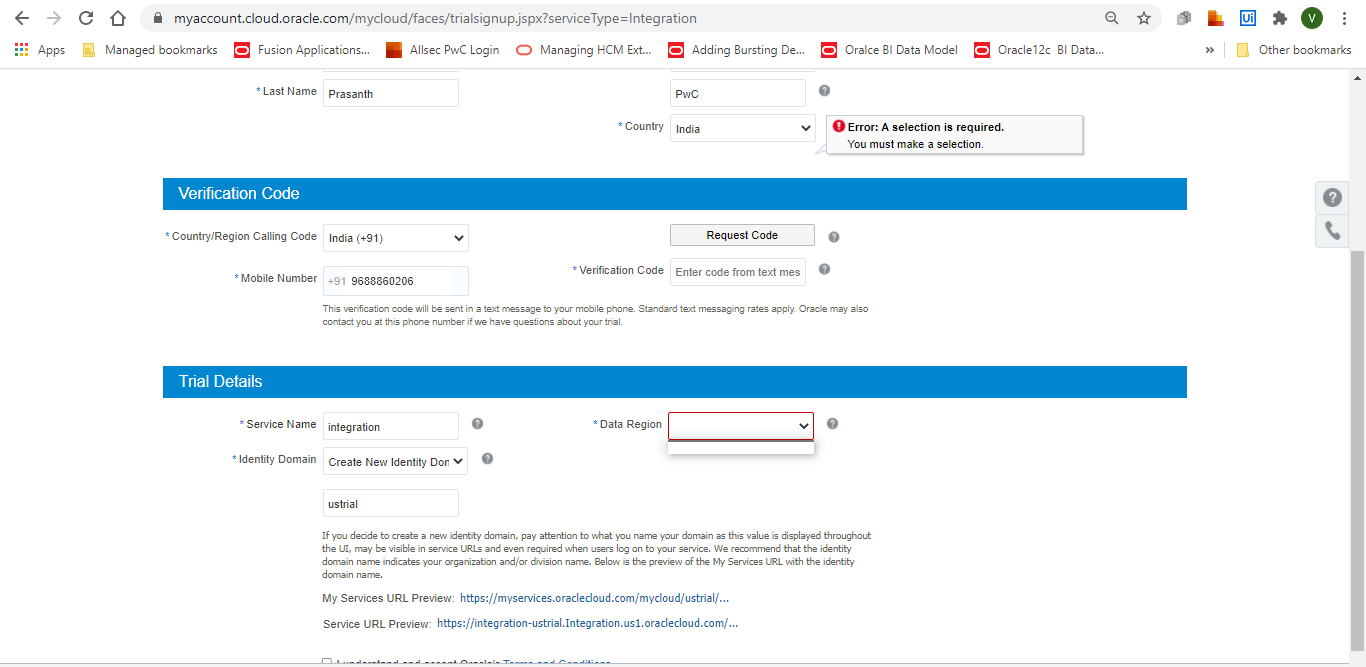Open the side-panel phone contact button
The width and height of the screenshot is (1366, 667).
(1332, 230)
